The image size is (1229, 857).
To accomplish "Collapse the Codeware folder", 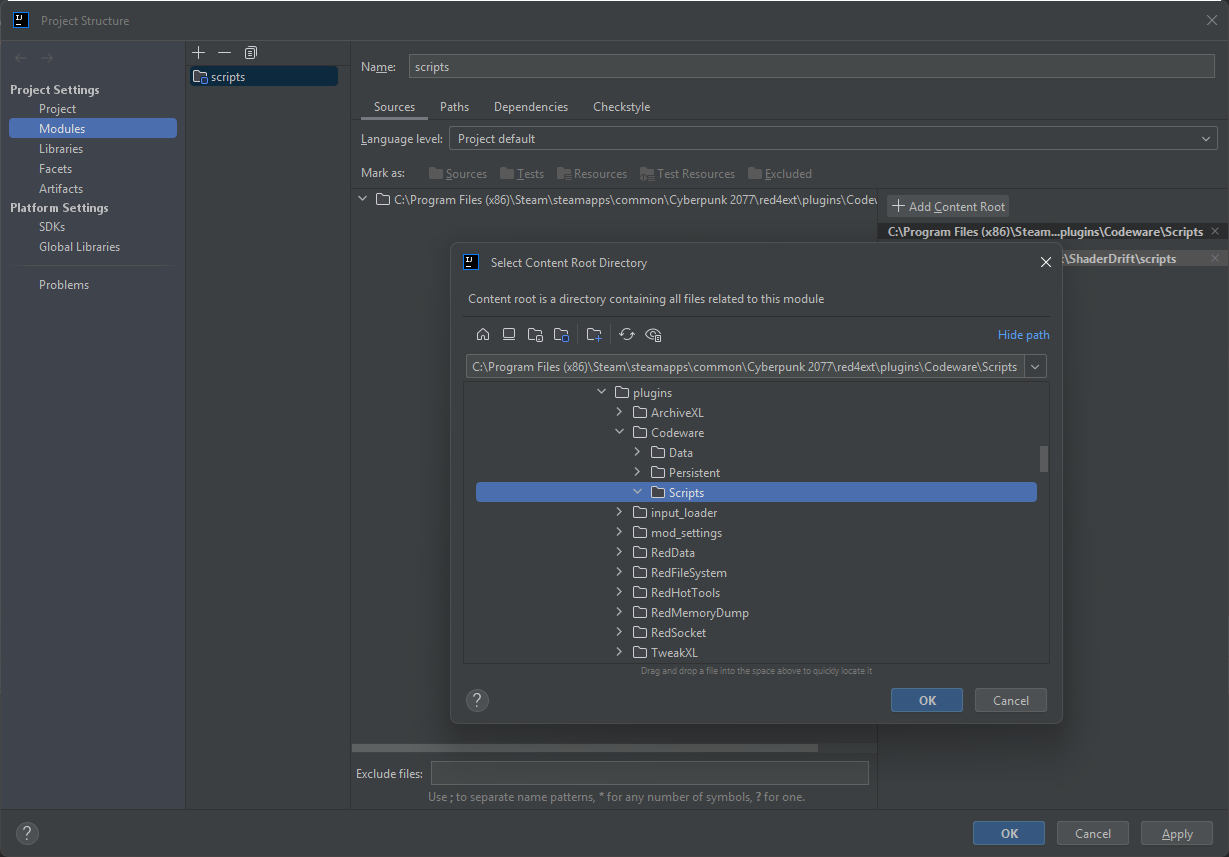I will pyautogui.click(x=620, y=433).
